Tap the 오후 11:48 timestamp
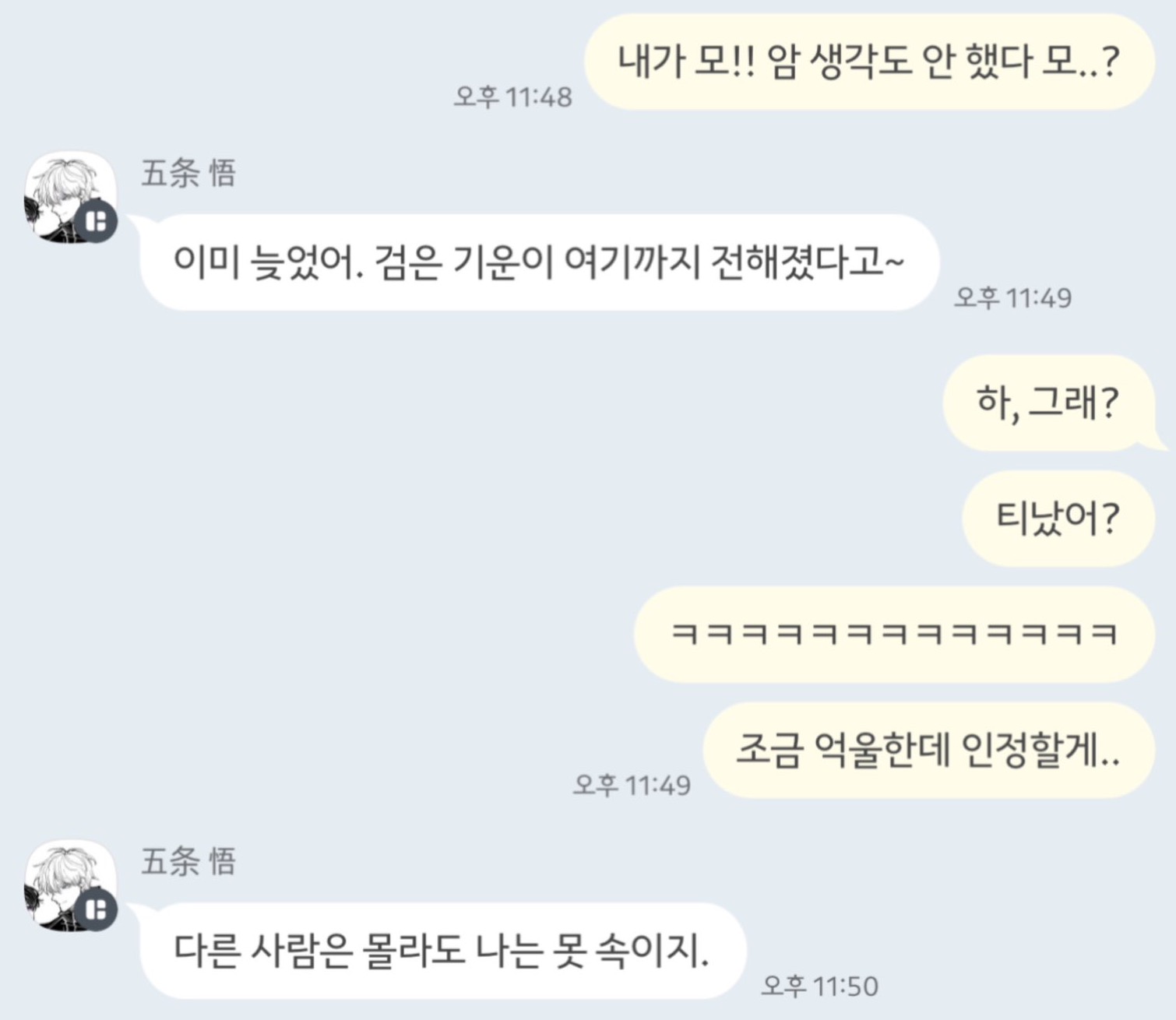This screenshot has width=1176, height=1020. (513, 97)
